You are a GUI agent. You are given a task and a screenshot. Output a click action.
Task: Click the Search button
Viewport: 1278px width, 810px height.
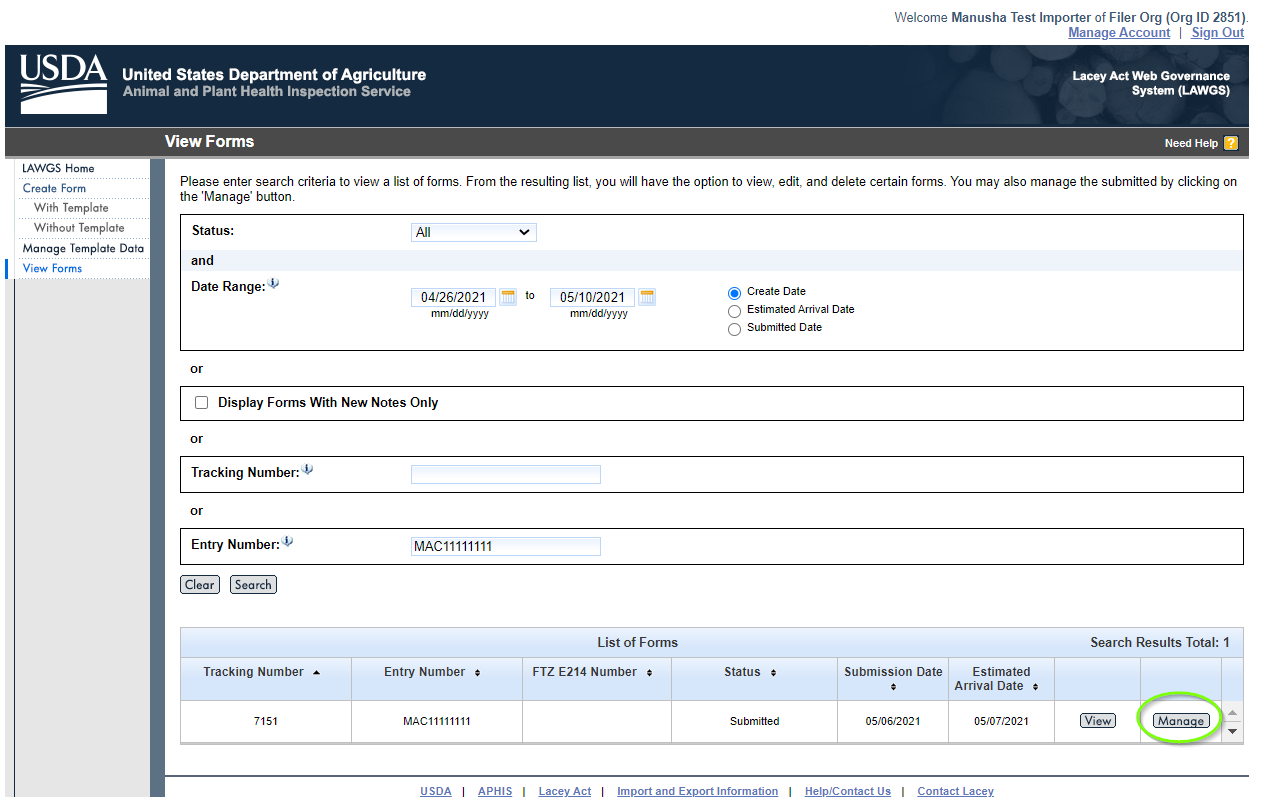(x=253, y=585)
